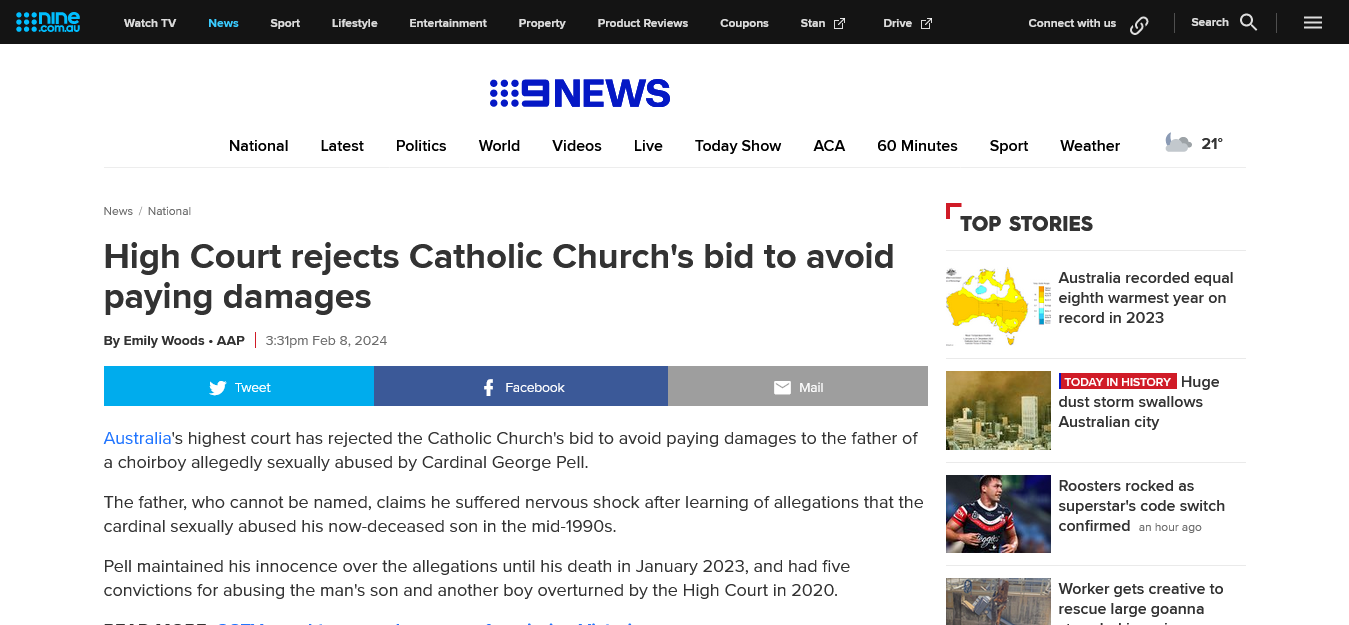Image resolution: width=1349 pixels, height=625 pixels.
Task: Click the 9News logo
Action: [x=579, y=94]
